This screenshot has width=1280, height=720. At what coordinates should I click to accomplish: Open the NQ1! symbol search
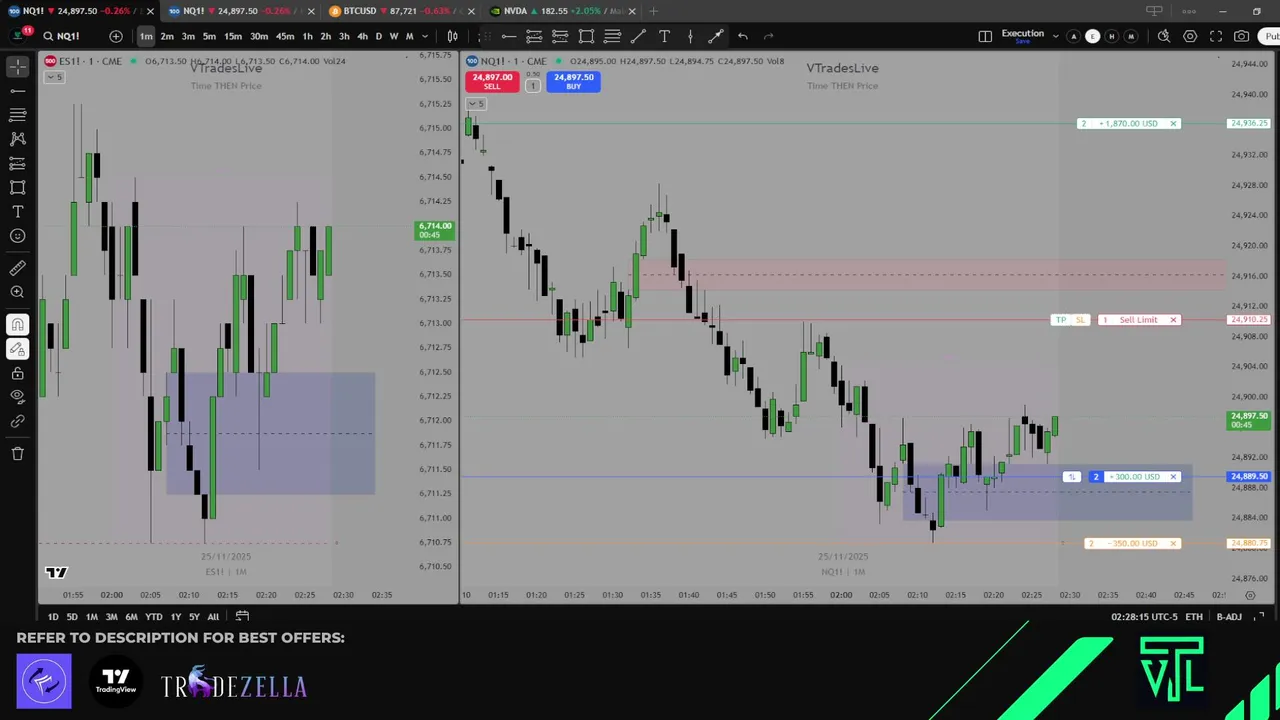(61, 36)
